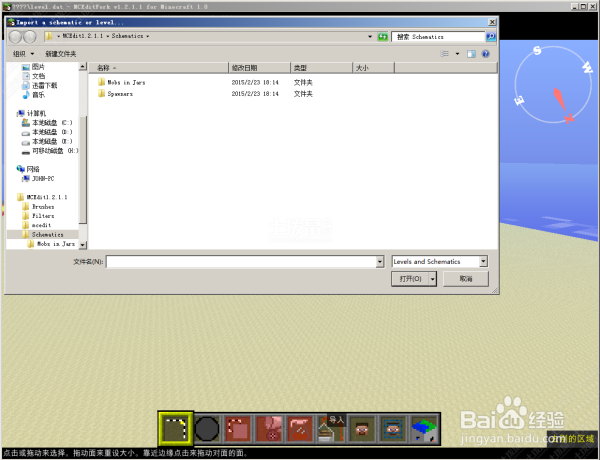The height and width of the screenshot is (460, 600).
Task: Open the Chunk Control tool icon
Action: point(424,429)
